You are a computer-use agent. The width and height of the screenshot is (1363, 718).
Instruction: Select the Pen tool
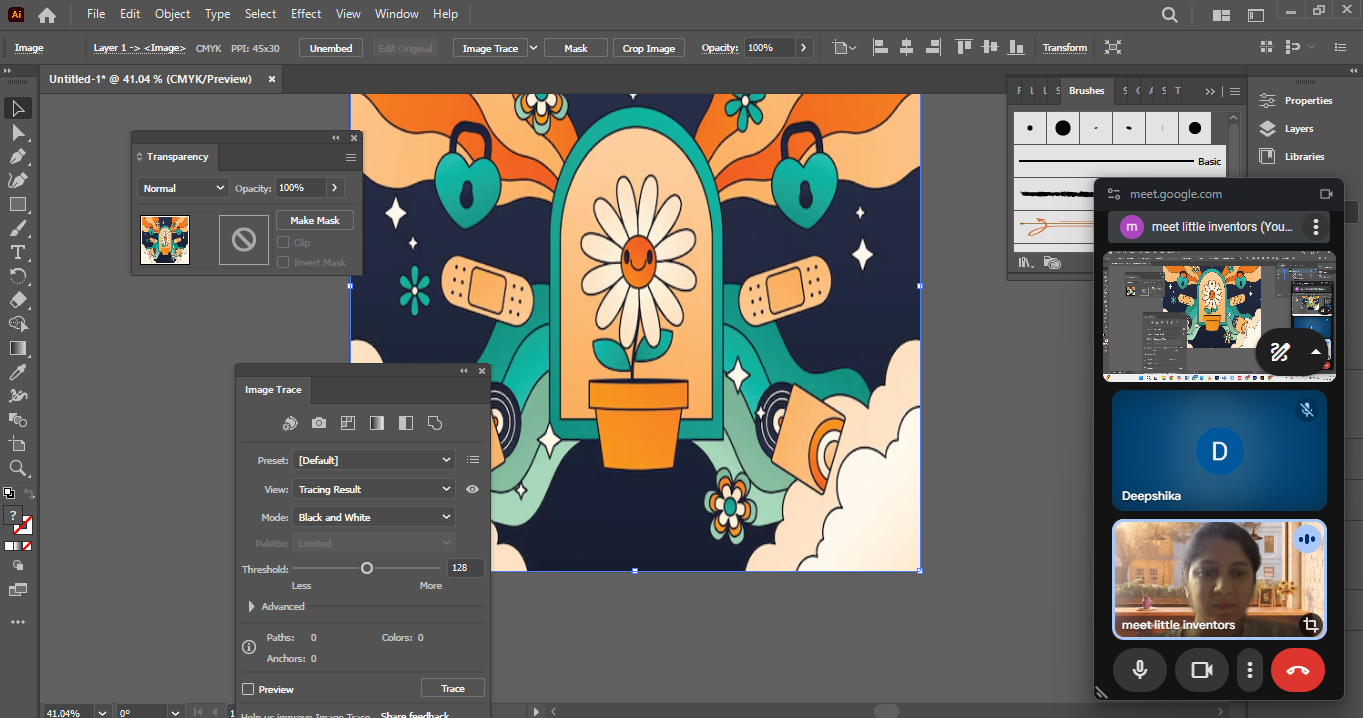pyautogui.click(x=18, y=156)
